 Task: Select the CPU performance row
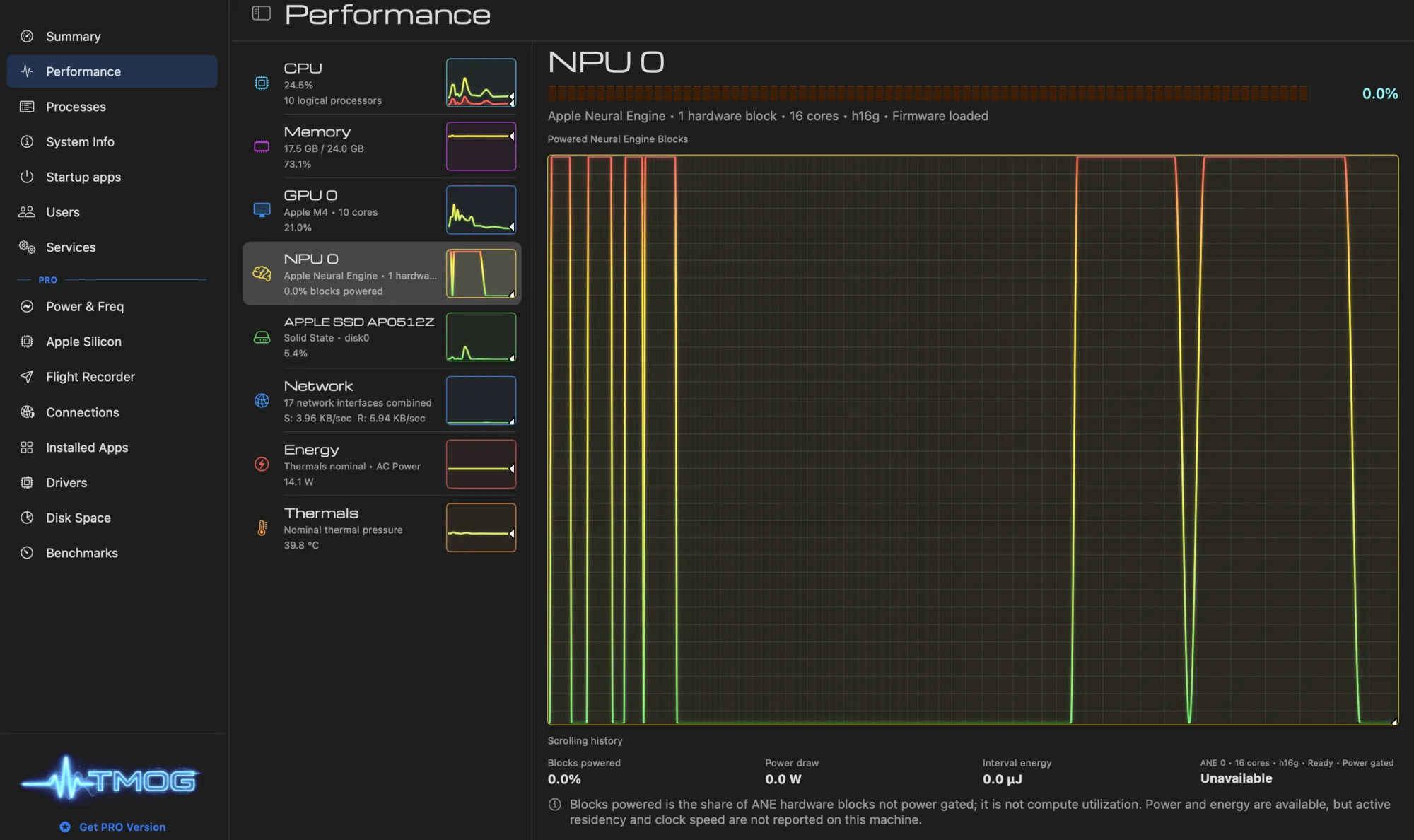point(382,83)
